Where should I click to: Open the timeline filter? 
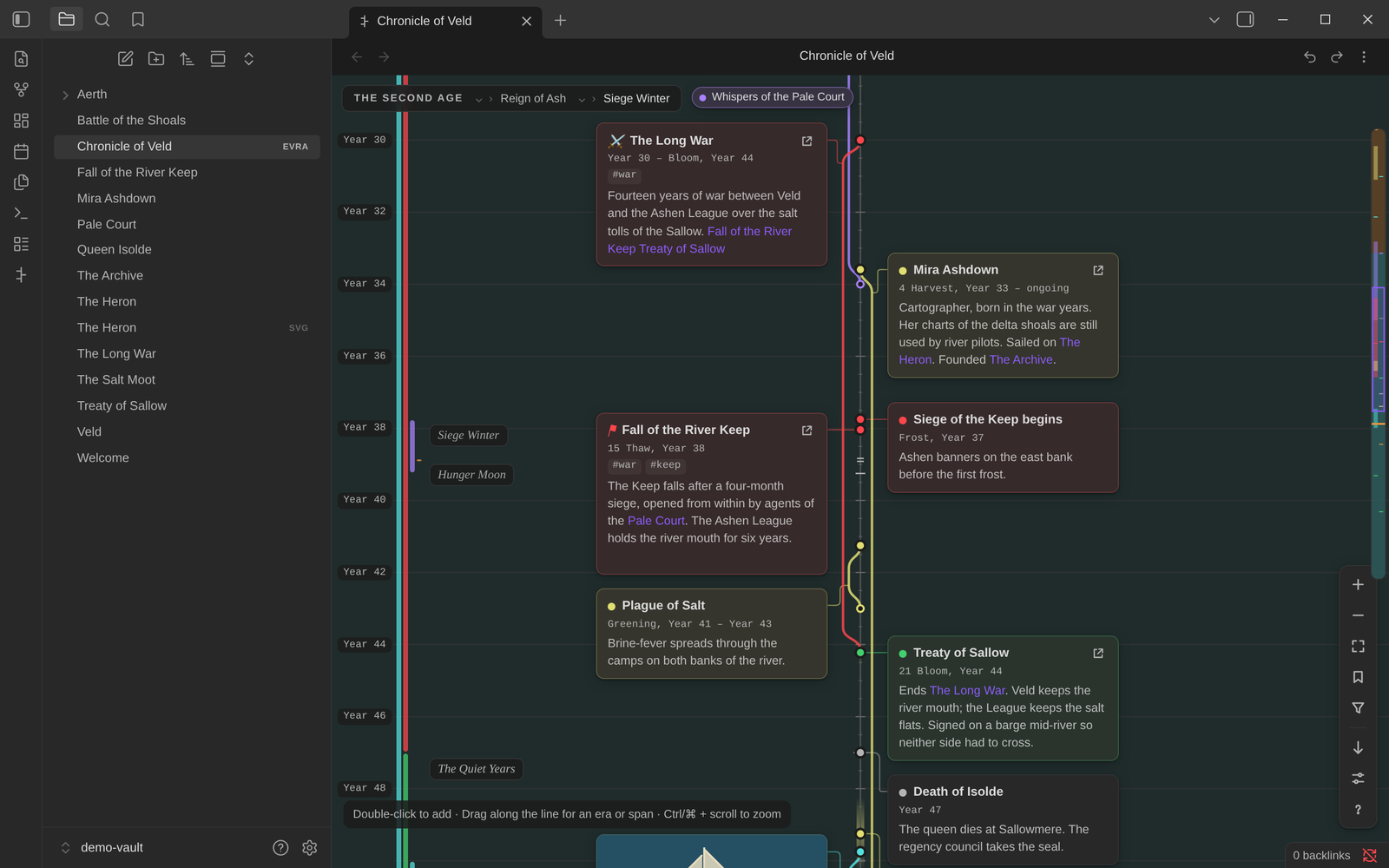(1358, 707)
